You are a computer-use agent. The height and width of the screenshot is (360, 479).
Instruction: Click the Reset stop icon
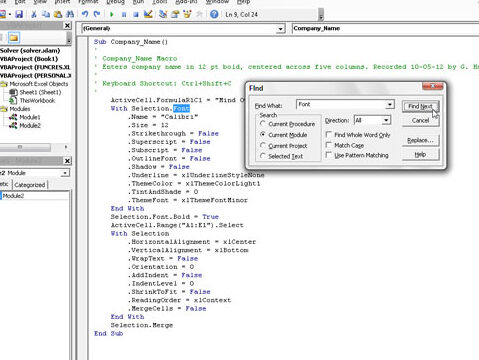(x=136, y=14)
